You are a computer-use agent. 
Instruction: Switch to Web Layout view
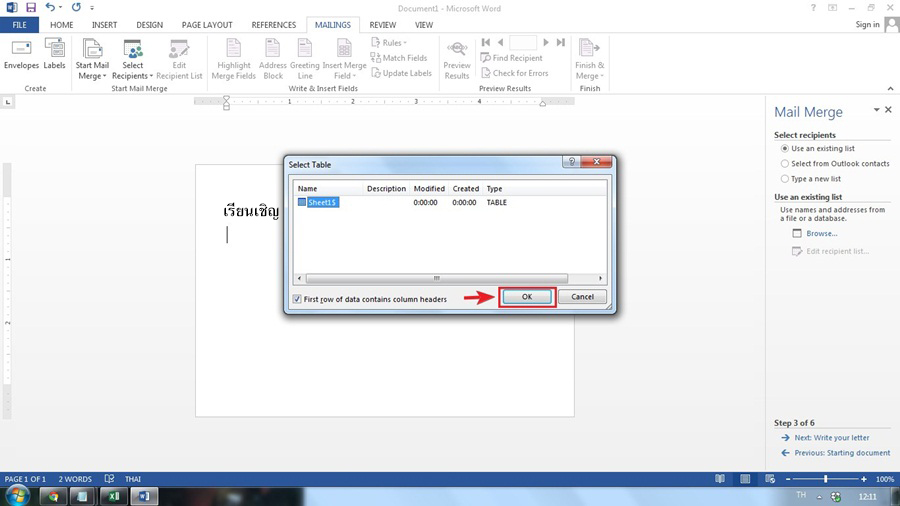[x=770, y=479]
